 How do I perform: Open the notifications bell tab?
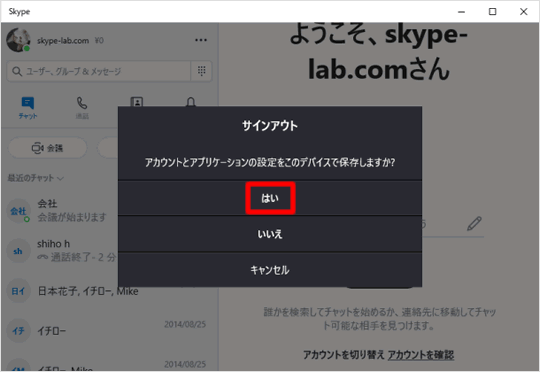click(191, 102)
